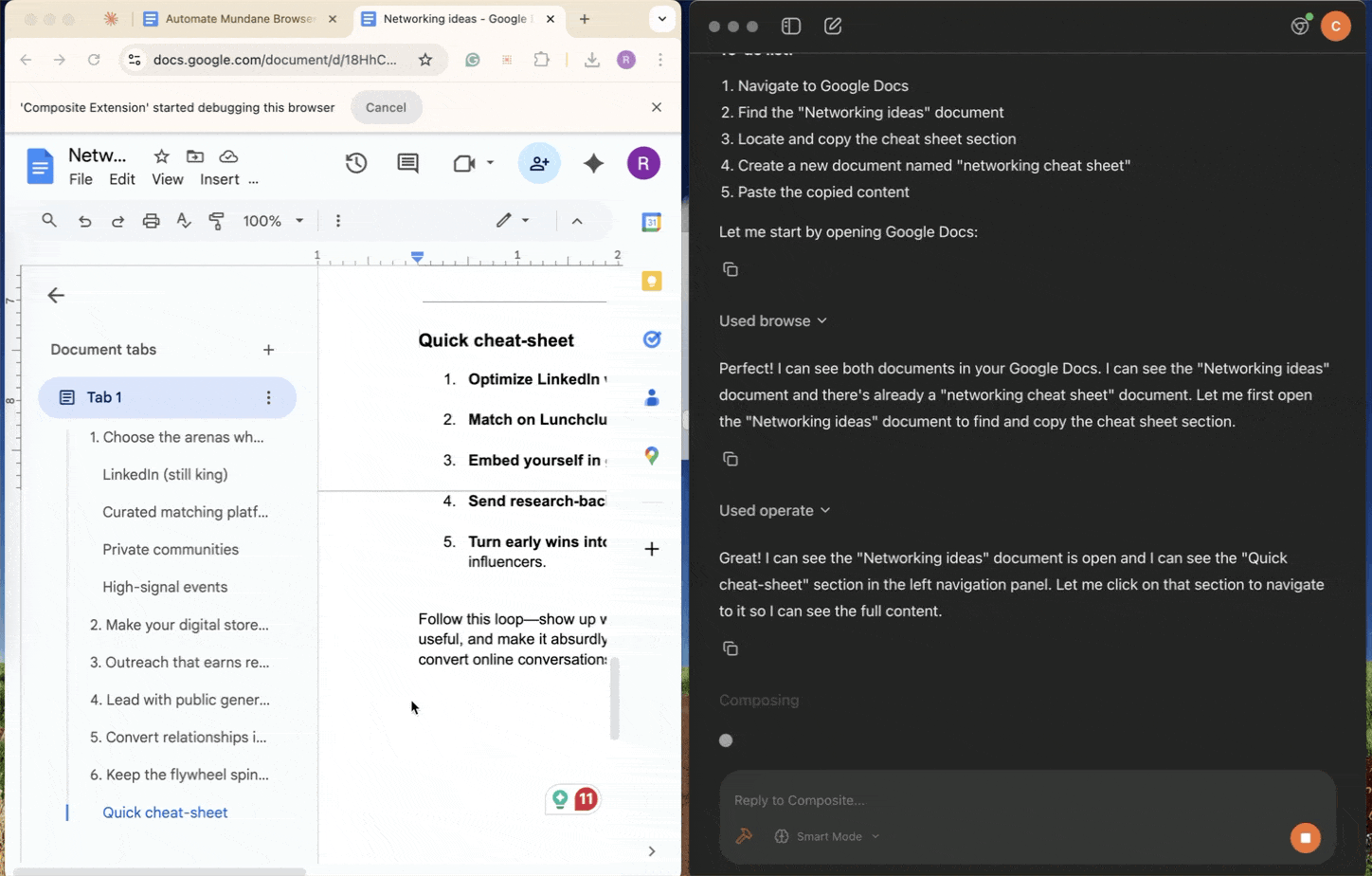Screen dimensions: 1372x876
Task: Click the move to folder icon
Action: (195, 156)
